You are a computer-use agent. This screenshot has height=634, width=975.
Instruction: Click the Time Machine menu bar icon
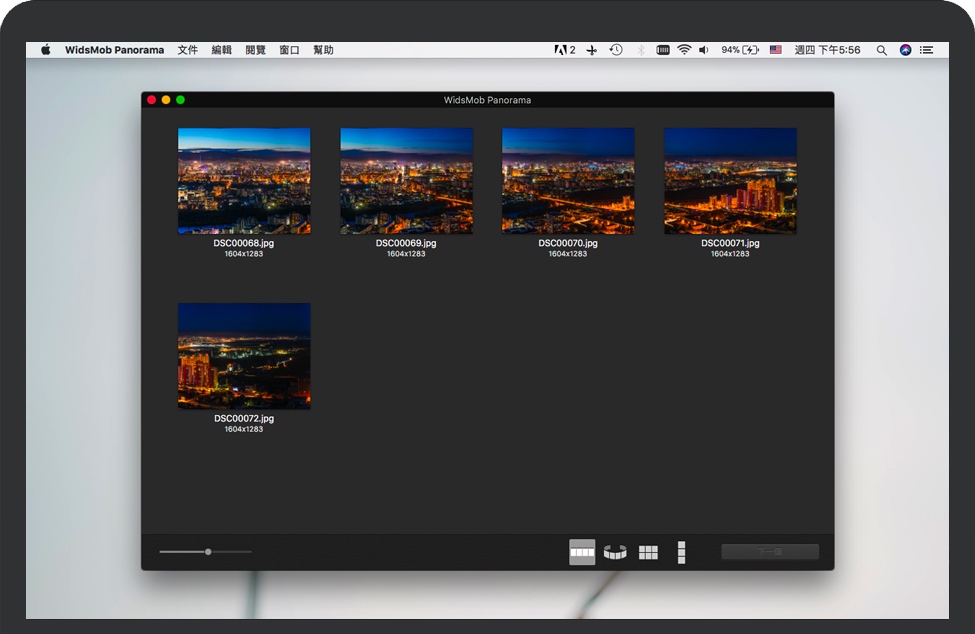(616, 50)
